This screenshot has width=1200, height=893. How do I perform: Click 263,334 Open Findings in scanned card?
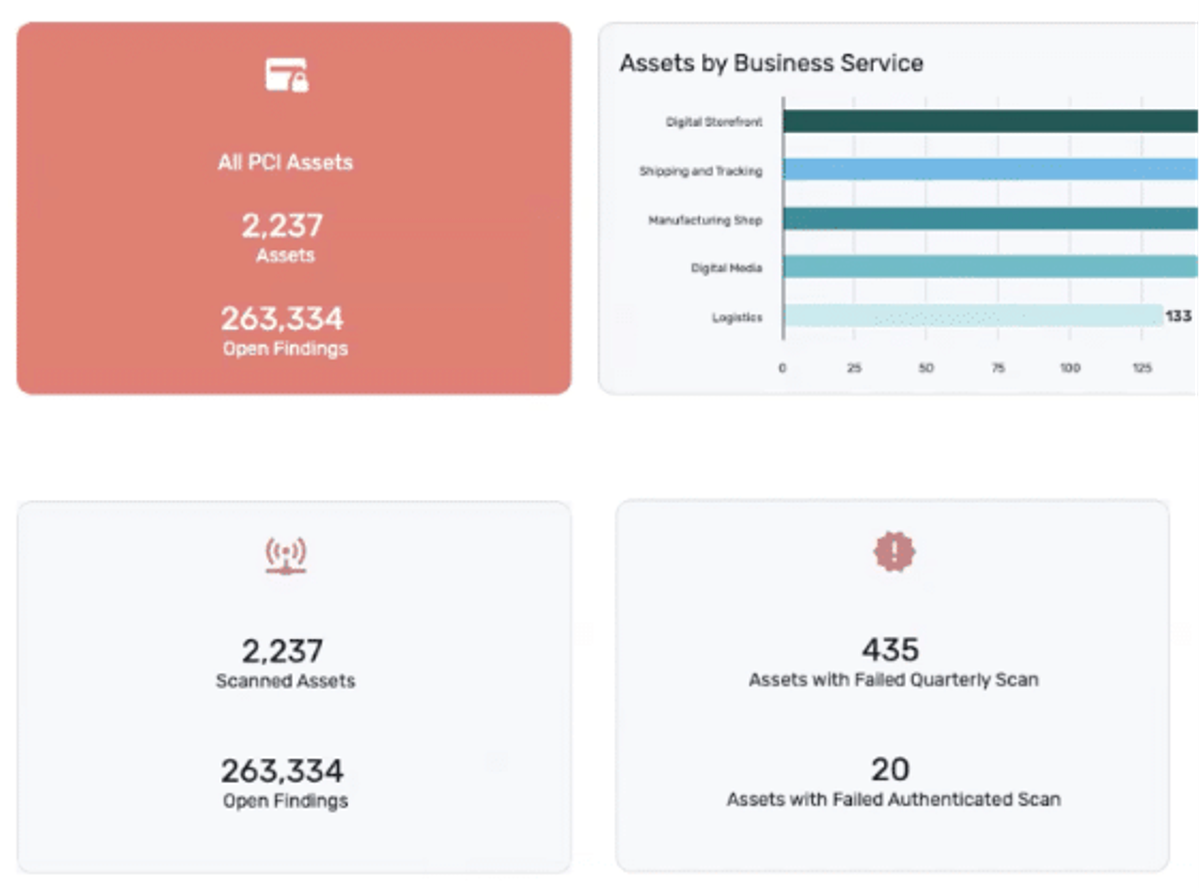[283, 771]
